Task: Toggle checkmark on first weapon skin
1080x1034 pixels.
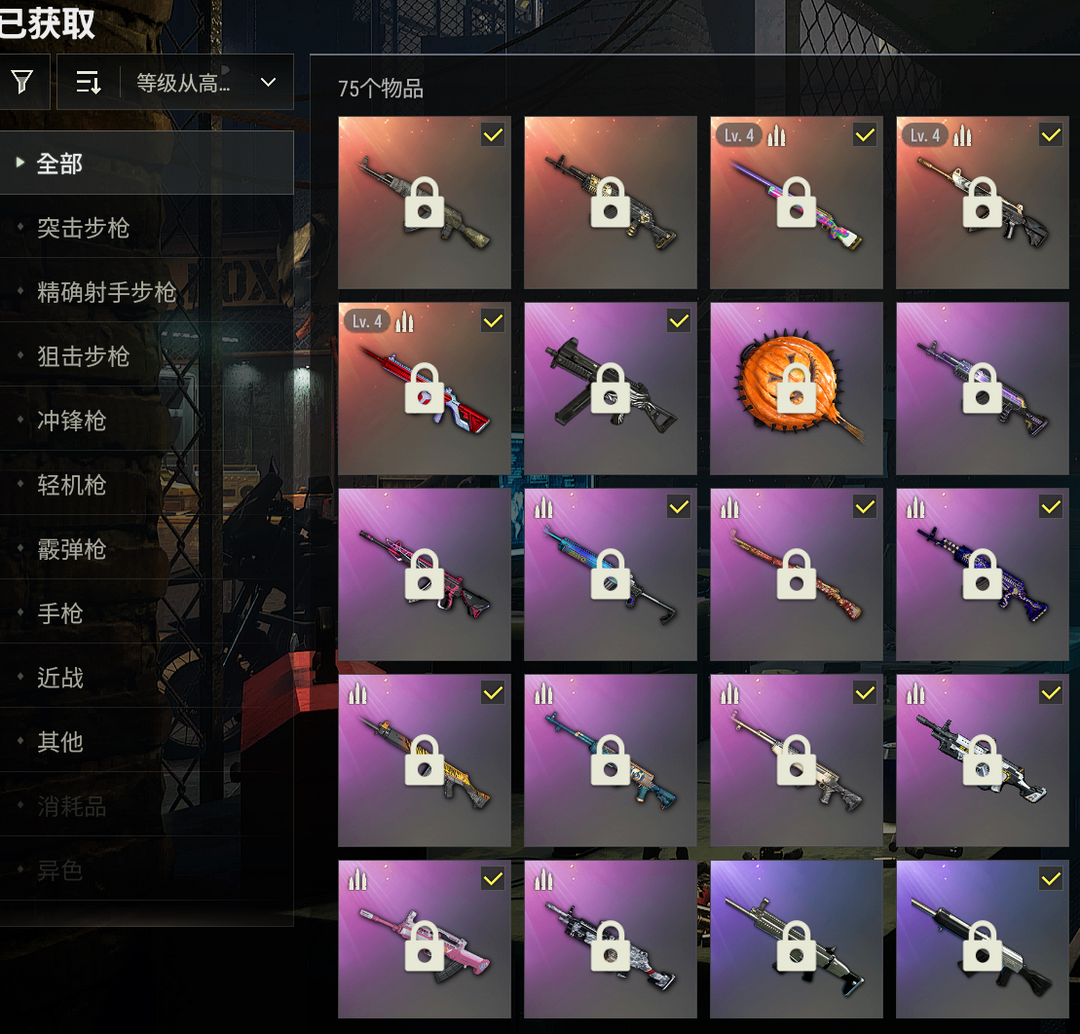Action: click(492, 135)
